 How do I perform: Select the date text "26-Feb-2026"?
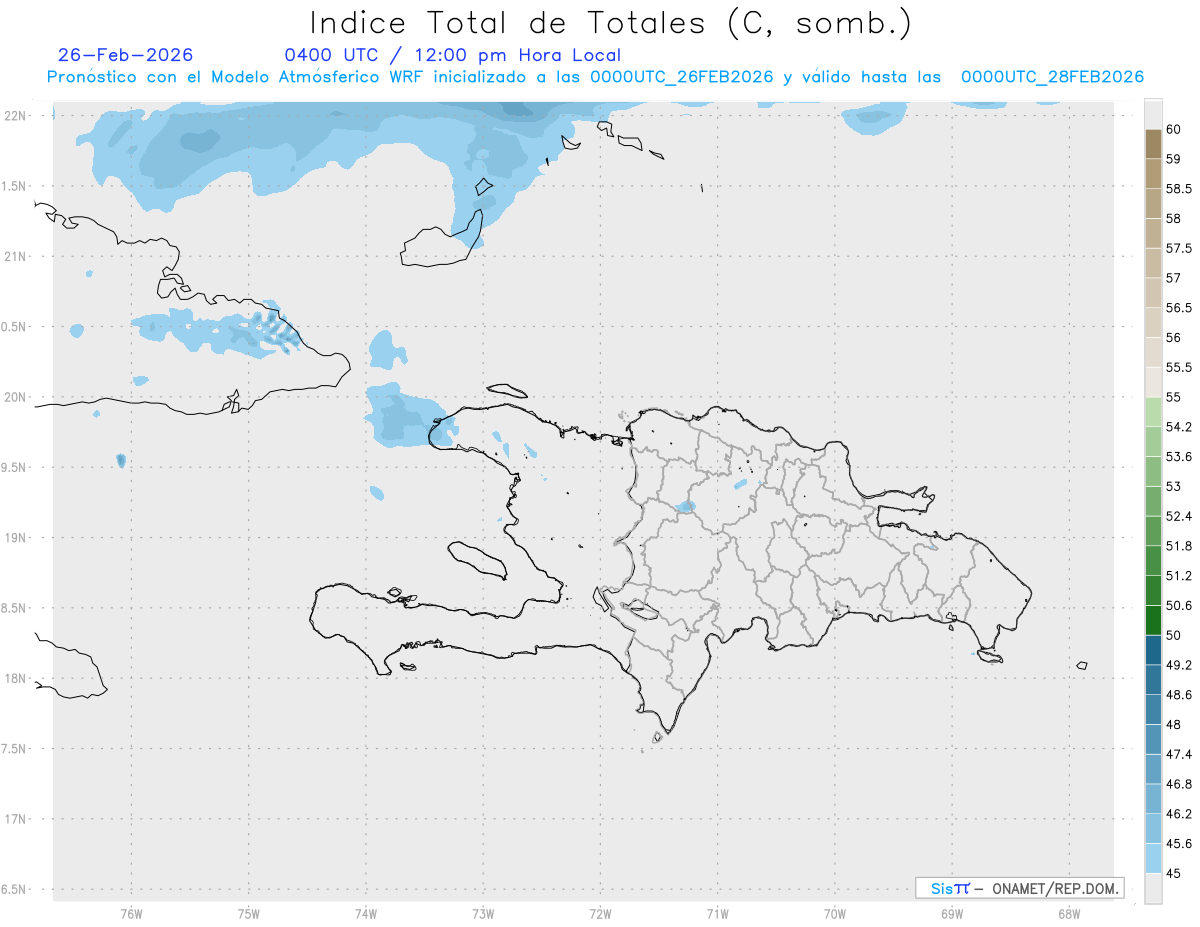(x=126, y=56)
